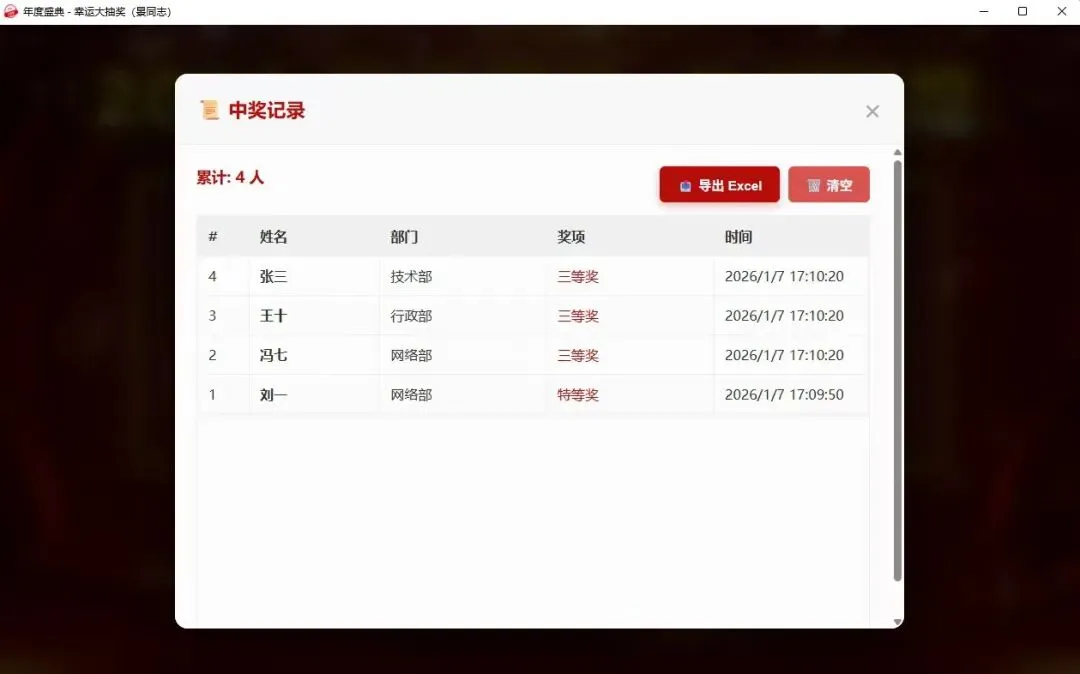Screen dimensions: 1080x674
Task: Maximize the 年度盛典 window
Action: (1022, 12)
